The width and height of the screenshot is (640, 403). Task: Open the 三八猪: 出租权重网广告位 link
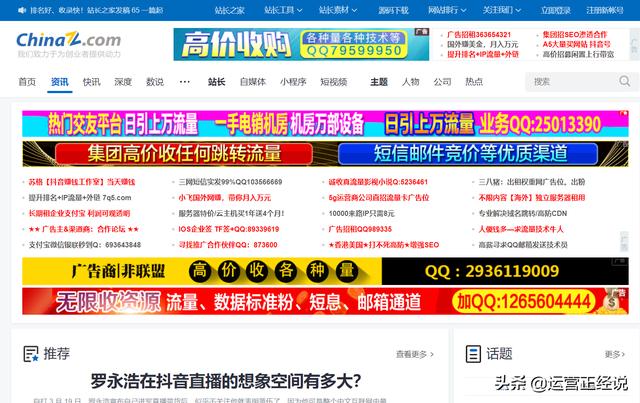tap(532, 182)
